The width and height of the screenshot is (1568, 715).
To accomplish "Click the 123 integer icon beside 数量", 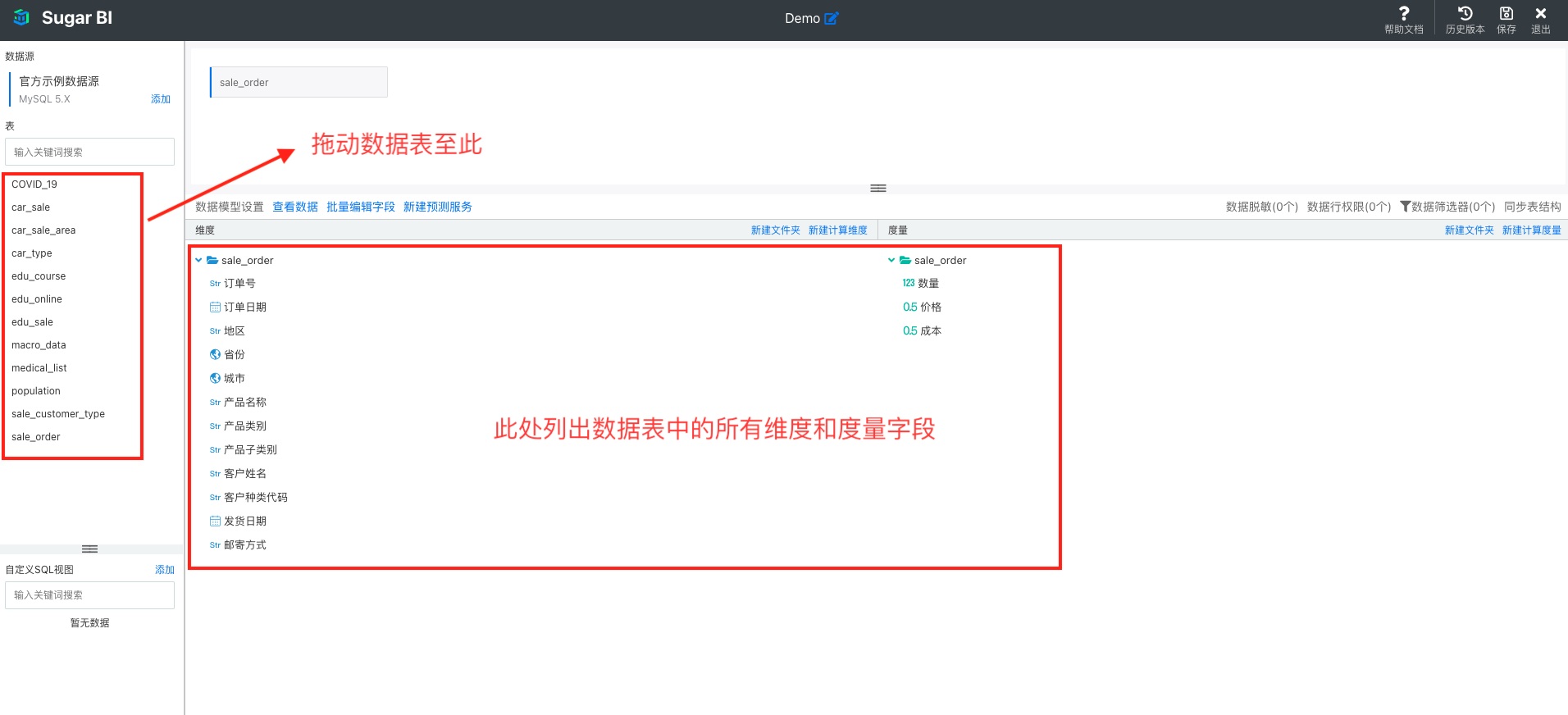I will tap(909, 284).
